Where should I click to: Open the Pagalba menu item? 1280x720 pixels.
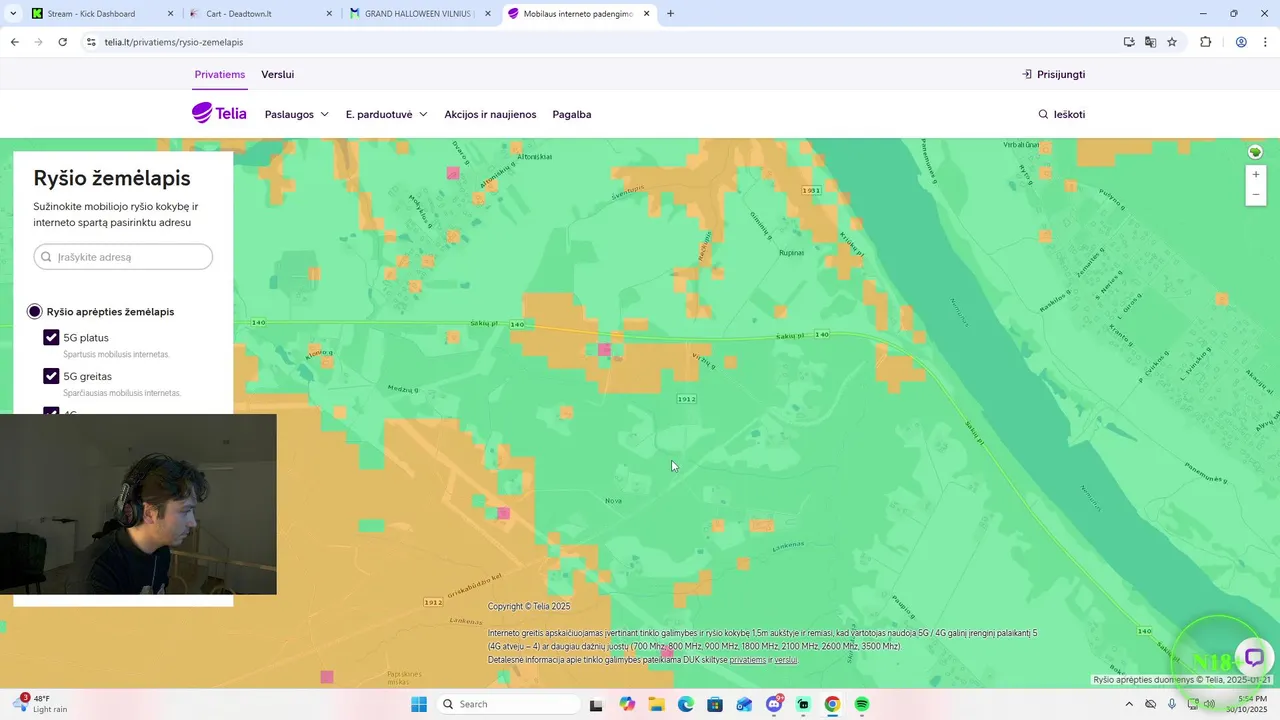point(572,114)
